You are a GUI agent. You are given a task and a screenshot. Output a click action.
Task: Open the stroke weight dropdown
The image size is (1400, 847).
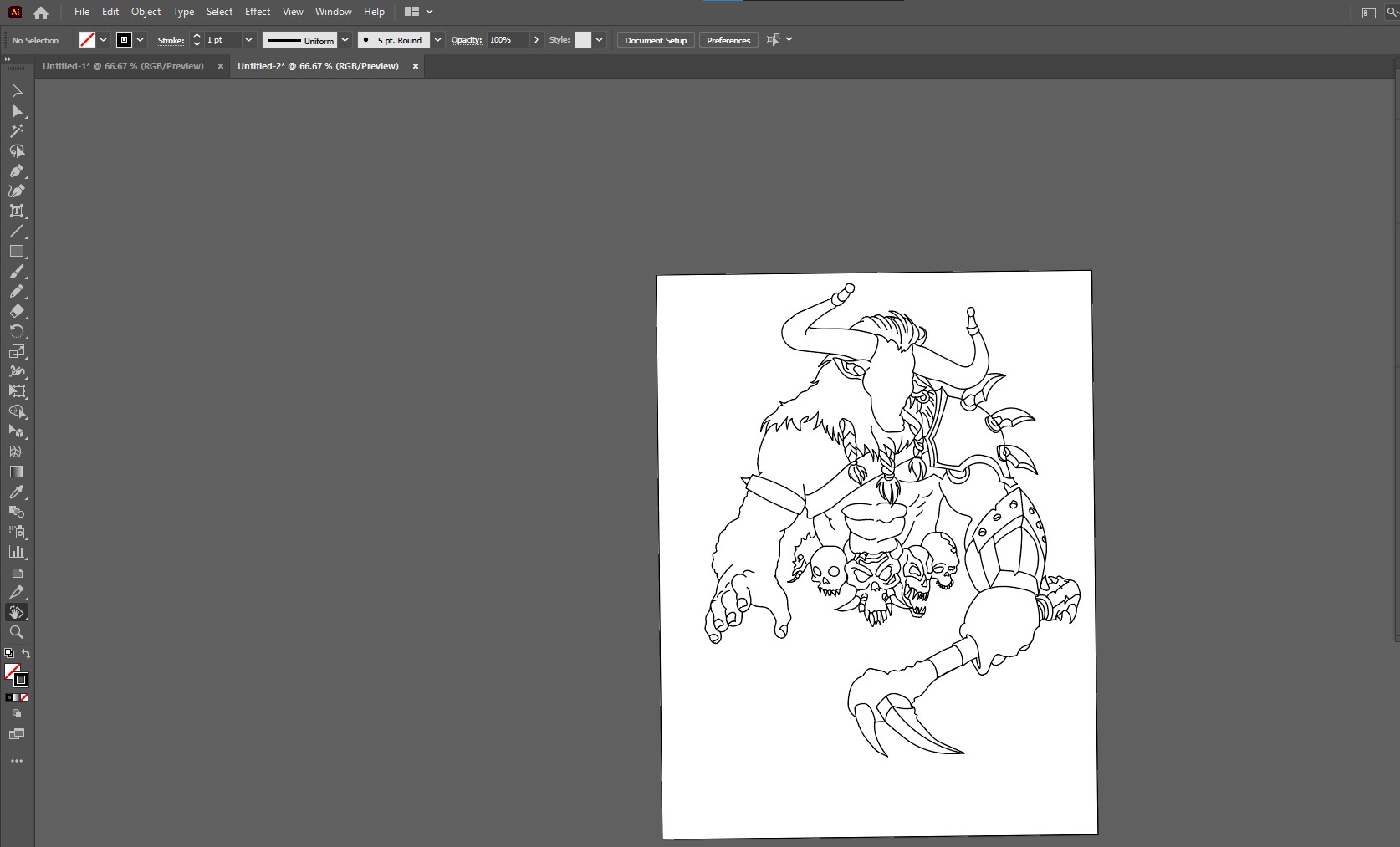coord(248,40)
